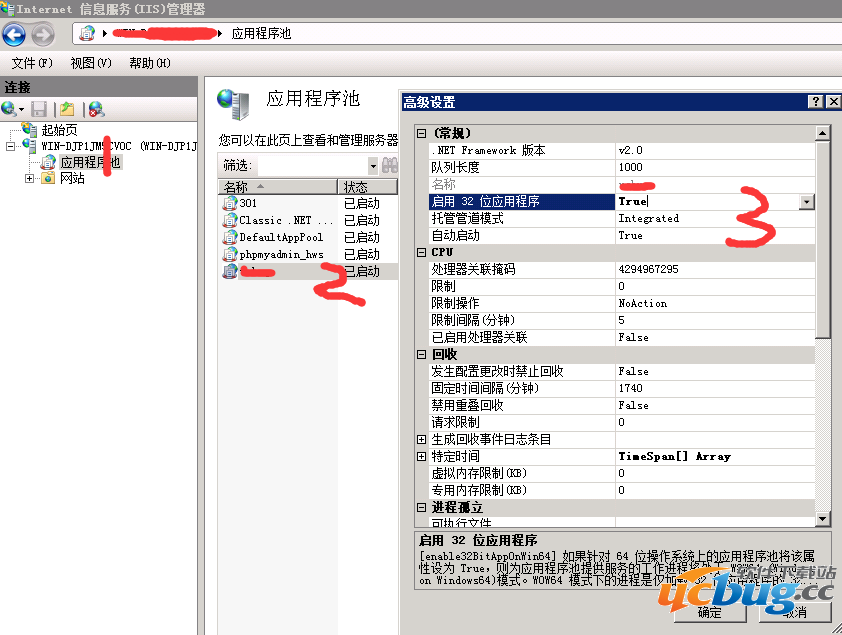This screenshot has width=842, height=635.
Task: Click the Forward navigation arrow
Action: click(42, 35)
